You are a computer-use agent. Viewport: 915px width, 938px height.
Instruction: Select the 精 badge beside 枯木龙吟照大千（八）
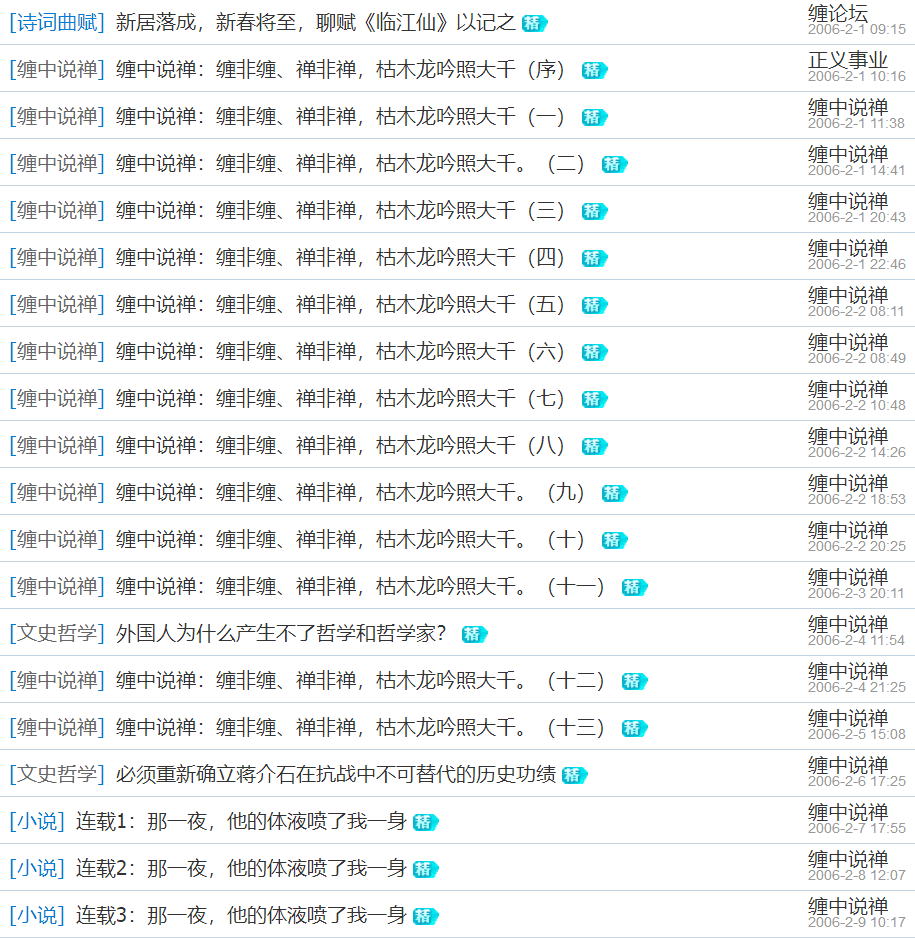pos(593,446)
